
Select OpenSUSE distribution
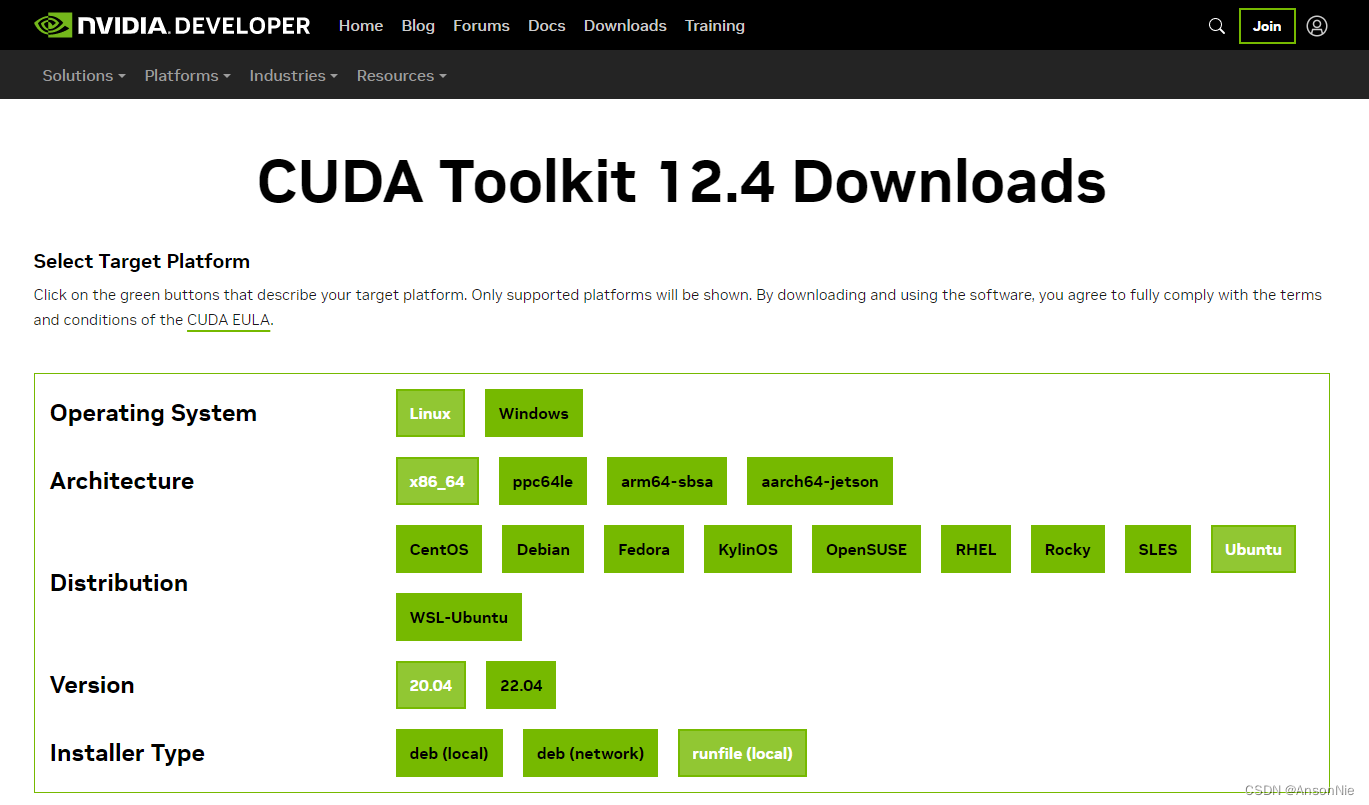click(x=866, y=549)
